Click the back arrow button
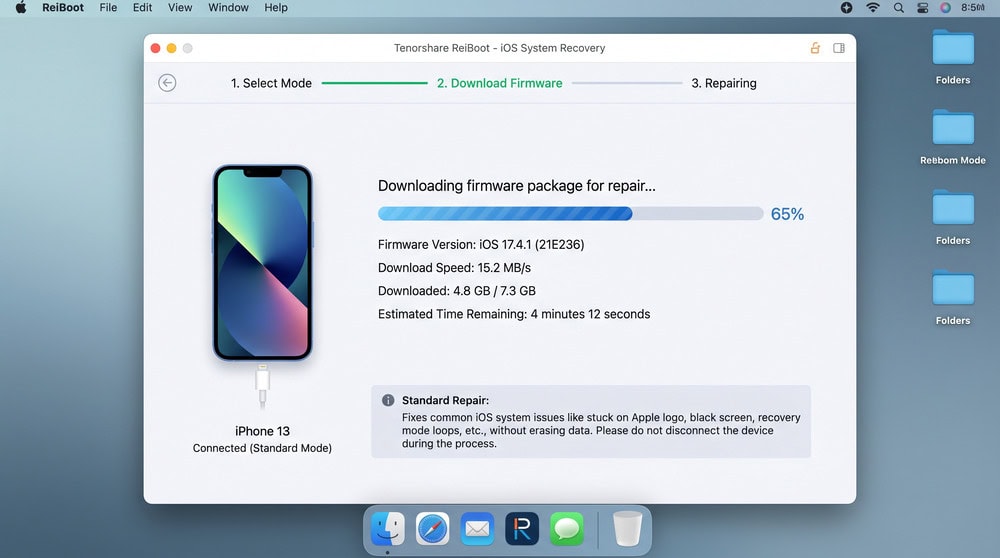The image size is (1000, 558). tap(167, 83)
